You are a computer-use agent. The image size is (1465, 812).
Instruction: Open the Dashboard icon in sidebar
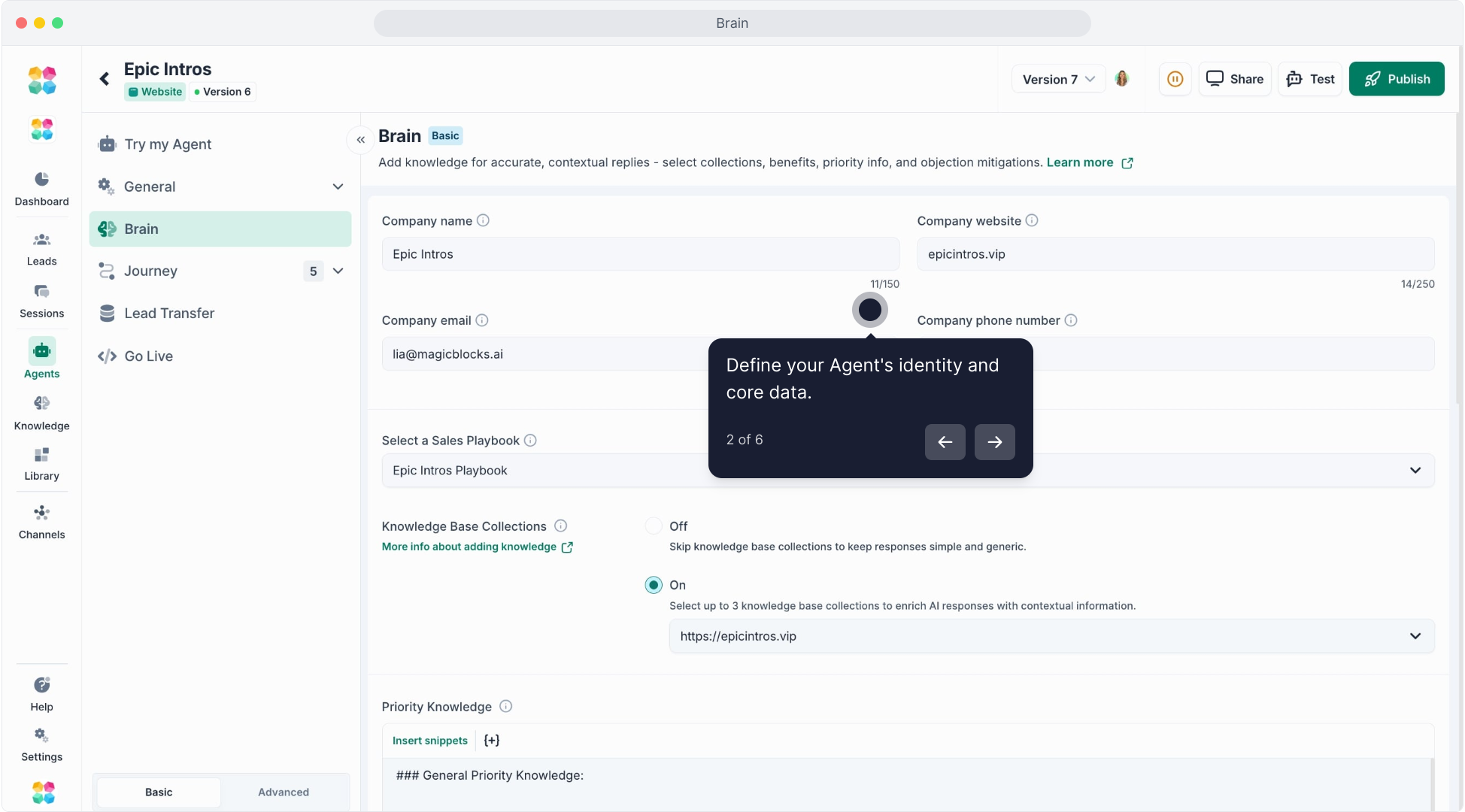[x=41, y=180]
